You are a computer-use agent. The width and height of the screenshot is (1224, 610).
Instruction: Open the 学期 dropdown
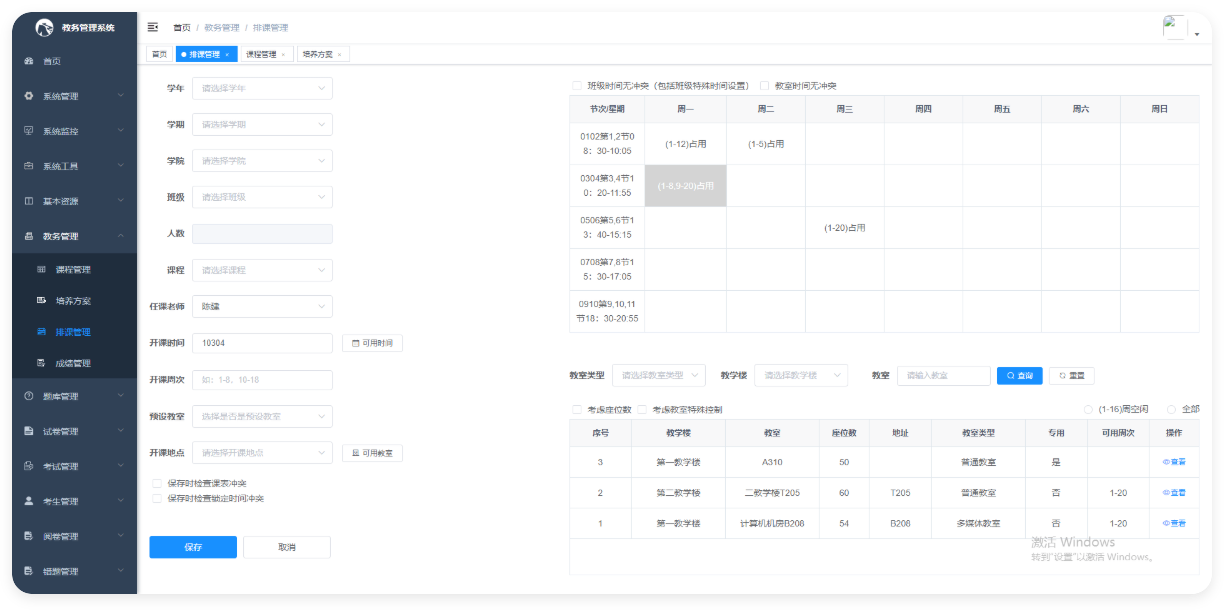[x=262, y=124]
